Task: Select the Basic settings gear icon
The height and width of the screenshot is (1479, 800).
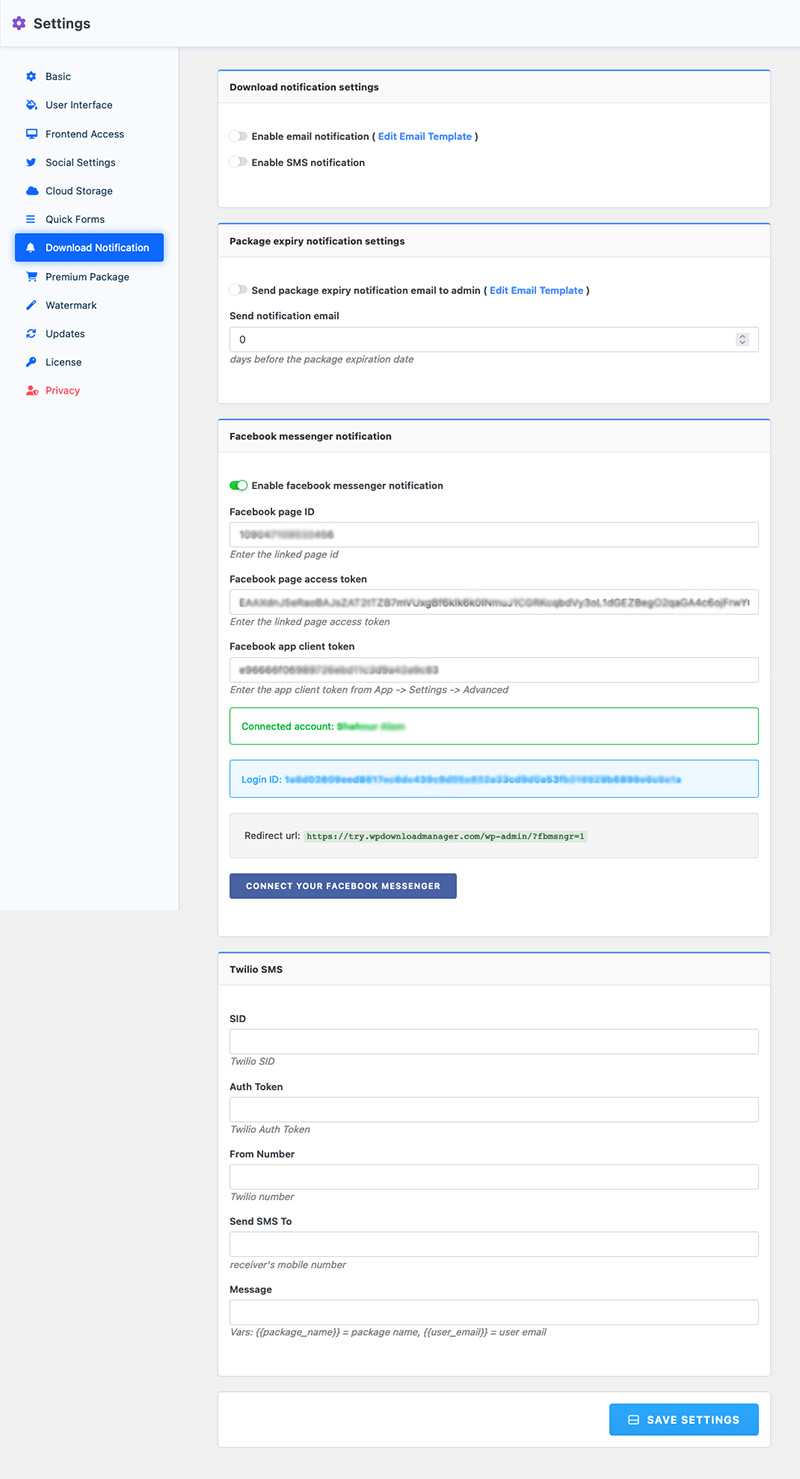Action: [x=33, y=76]
